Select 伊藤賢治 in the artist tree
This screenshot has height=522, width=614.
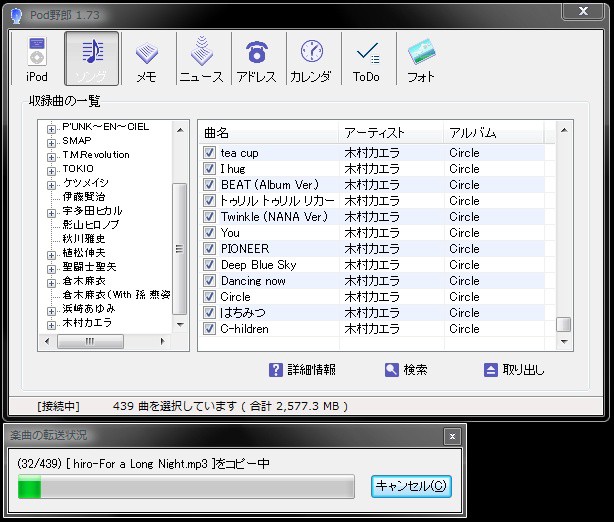pos(84,197)
